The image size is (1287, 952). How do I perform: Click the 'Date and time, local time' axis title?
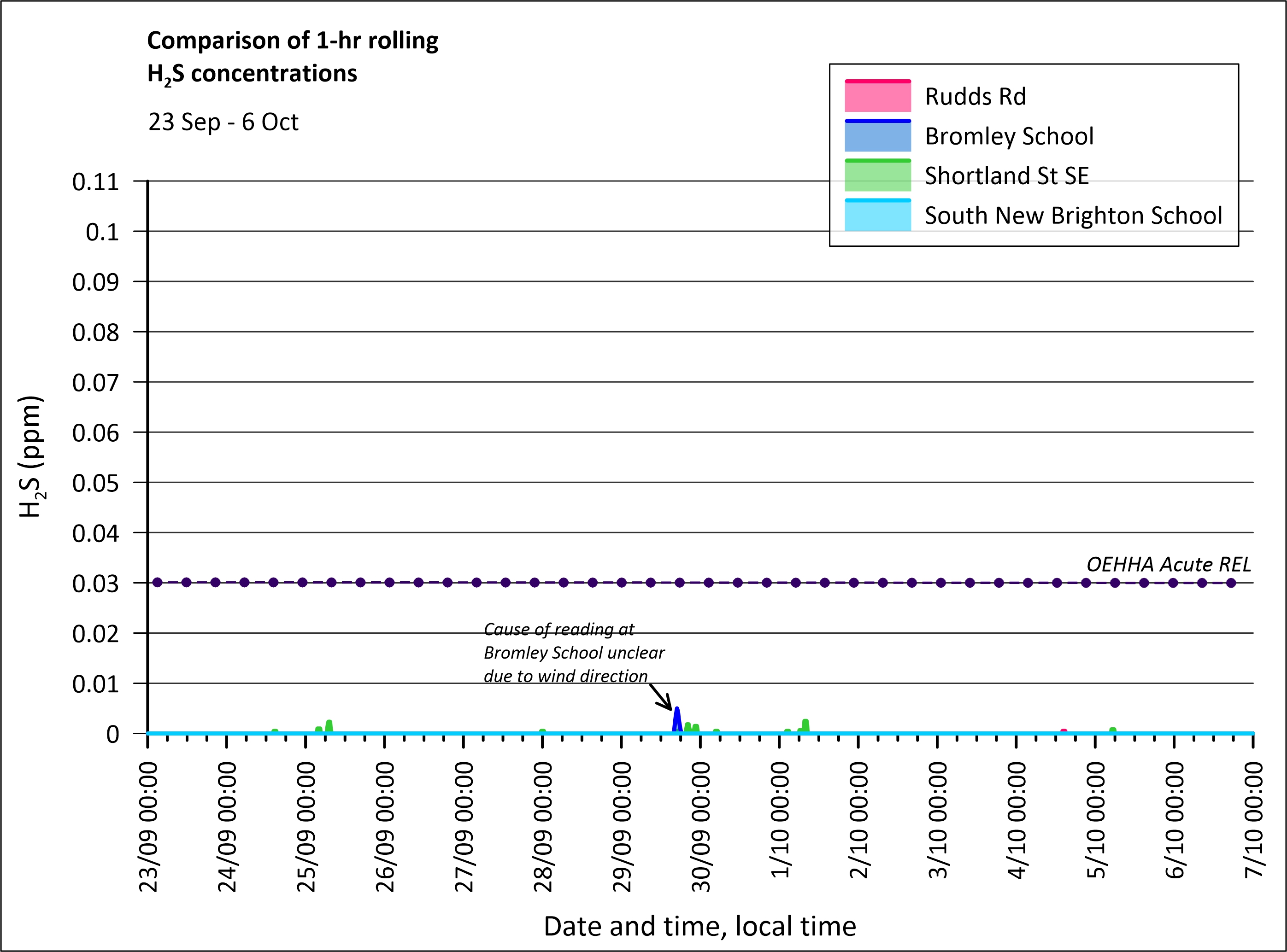click(x=699, y=926)
